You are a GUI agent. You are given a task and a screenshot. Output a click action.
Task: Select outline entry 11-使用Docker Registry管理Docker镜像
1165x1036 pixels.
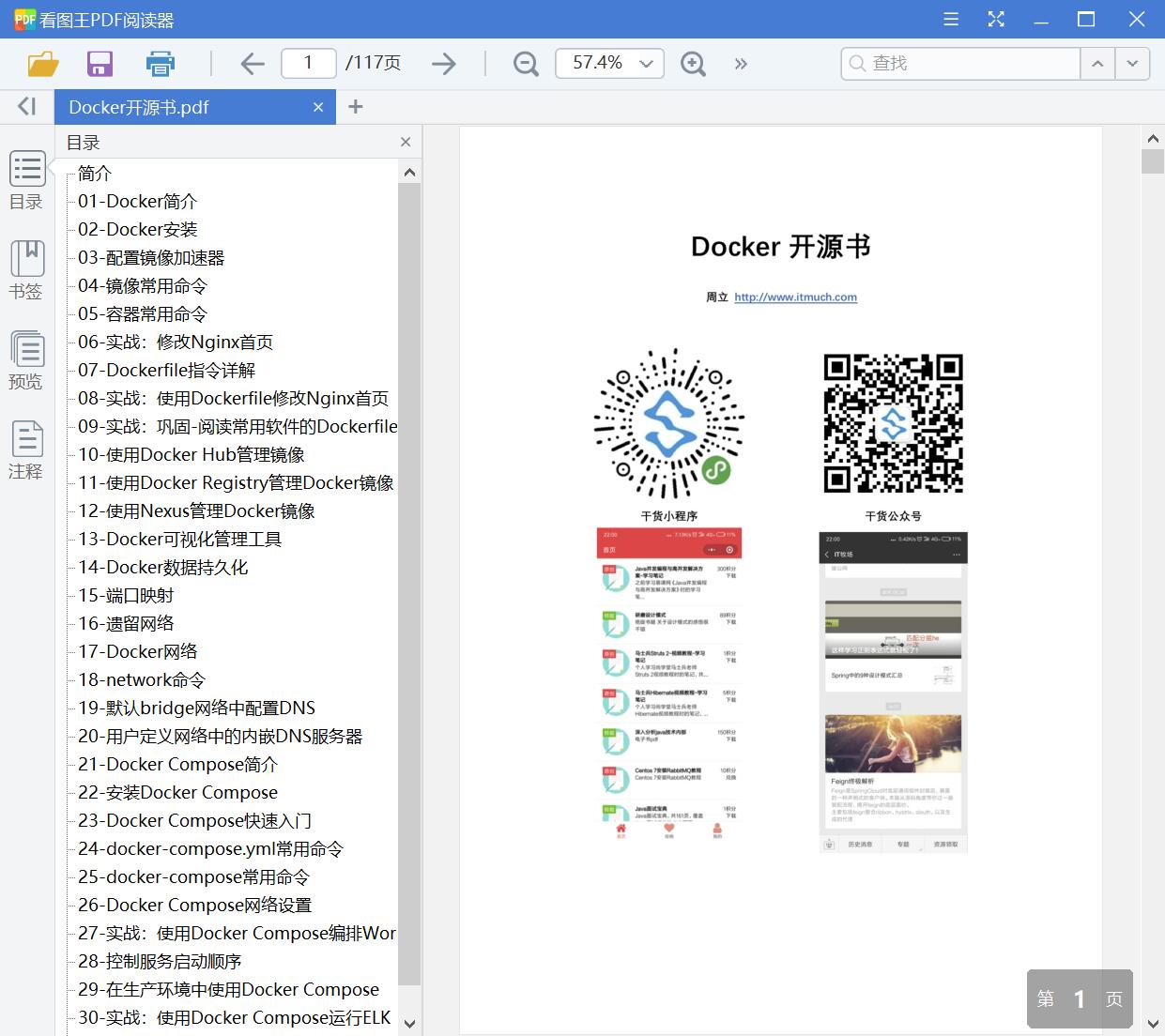236,483
